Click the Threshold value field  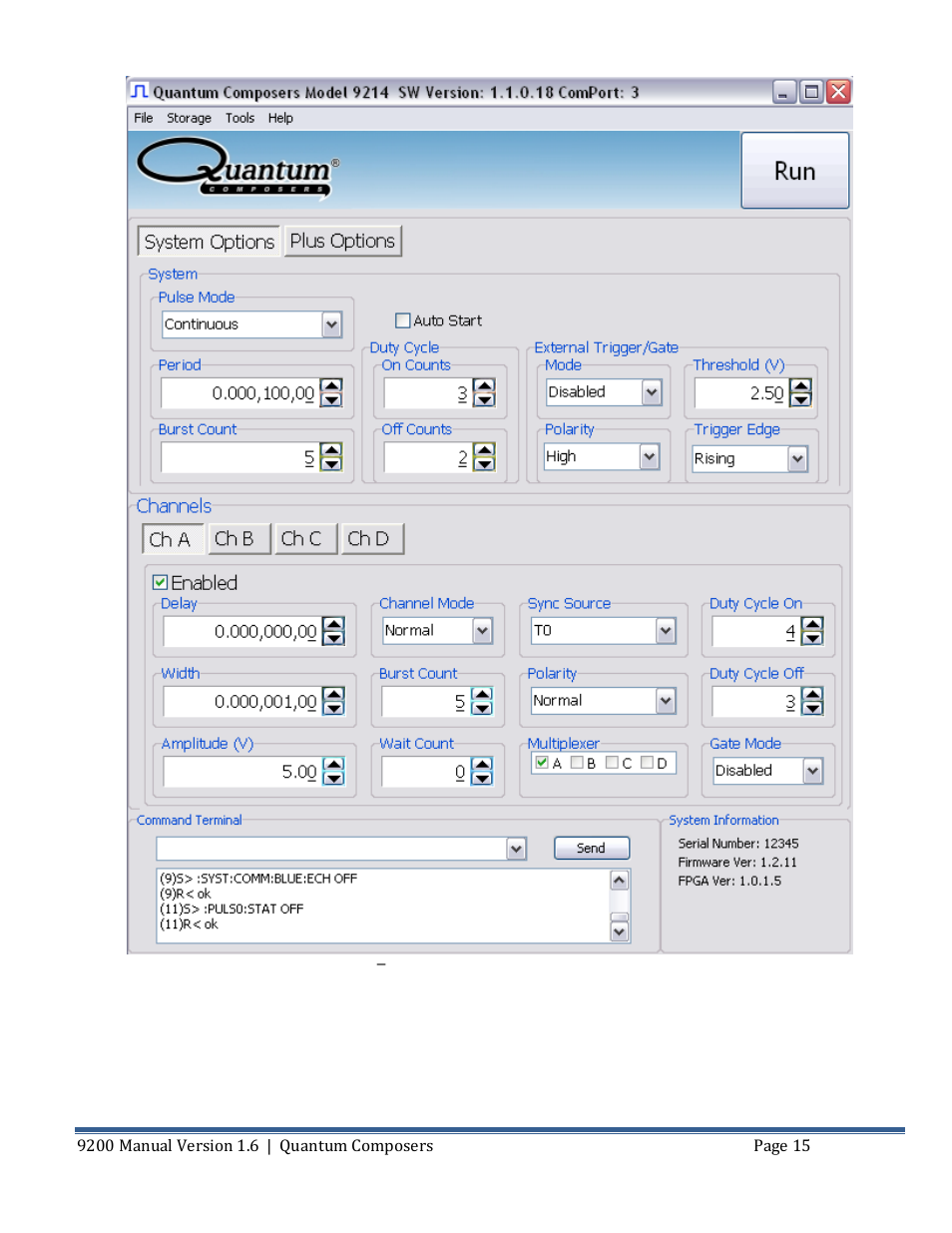(x=742, y=393)
